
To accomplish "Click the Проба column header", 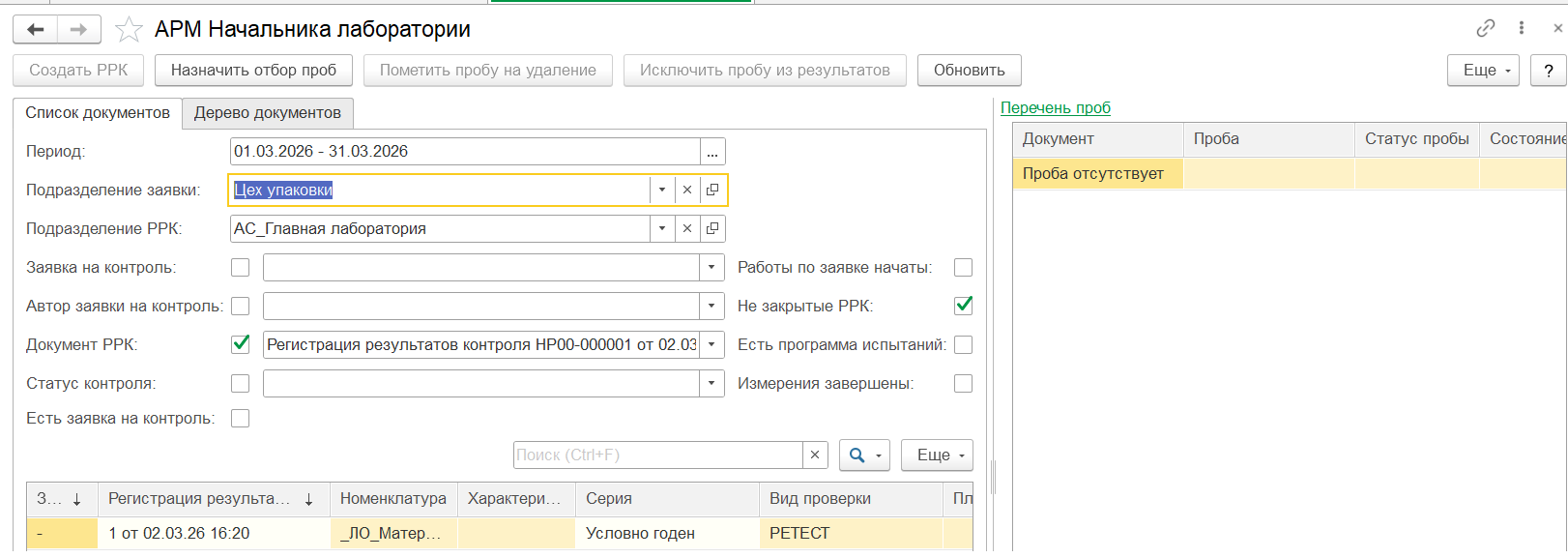I will click(x=1269, y=139).
